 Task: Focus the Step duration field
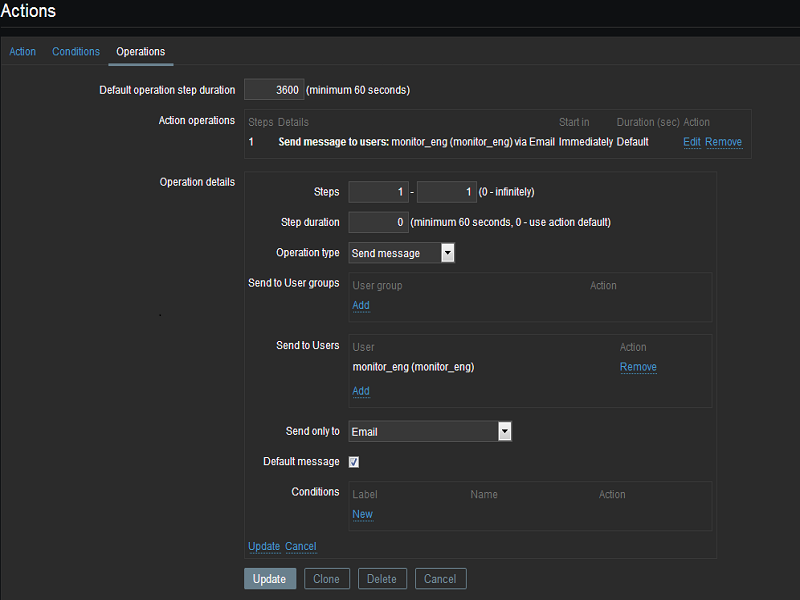tap(378, 222)
